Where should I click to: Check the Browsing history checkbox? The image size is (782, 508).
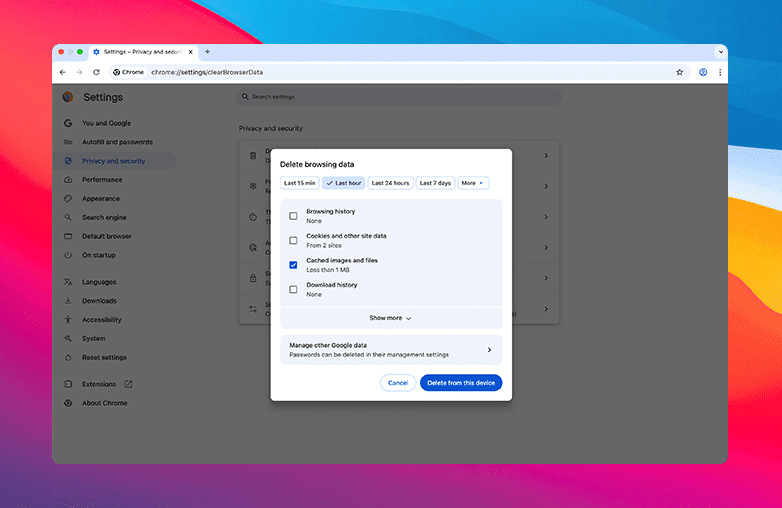[293, 216]
